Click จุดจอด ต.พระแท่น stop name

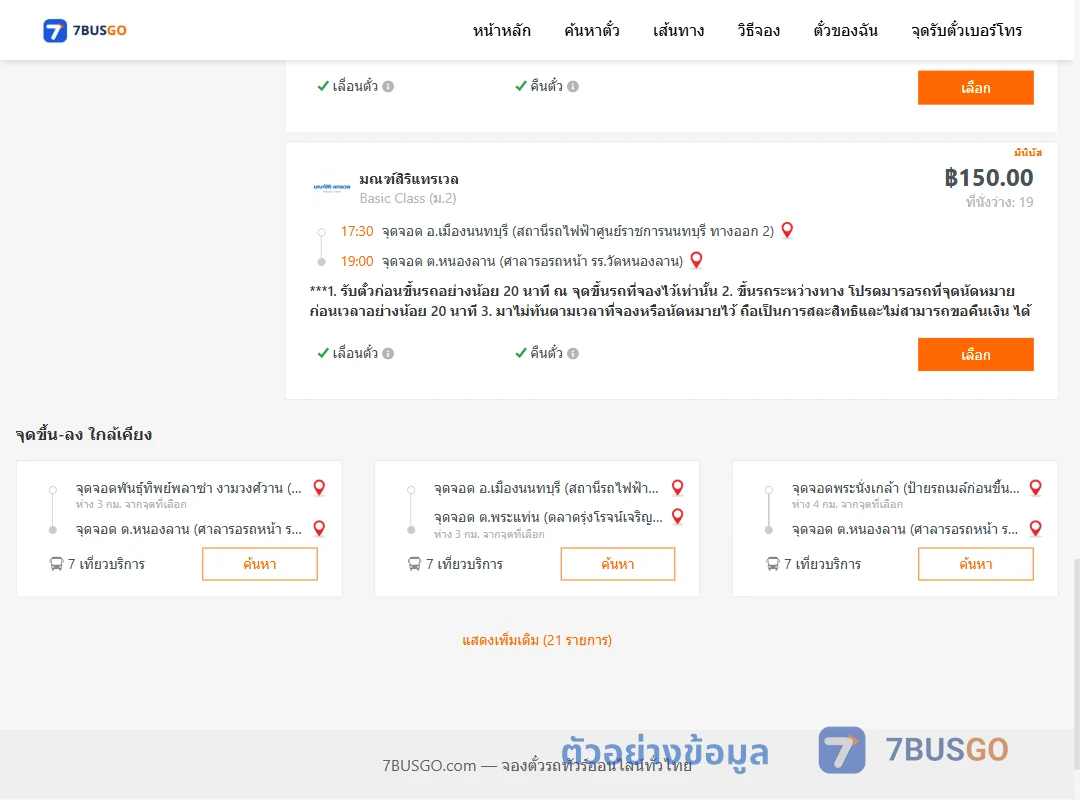pyautogui.click(x=548, y=517)
